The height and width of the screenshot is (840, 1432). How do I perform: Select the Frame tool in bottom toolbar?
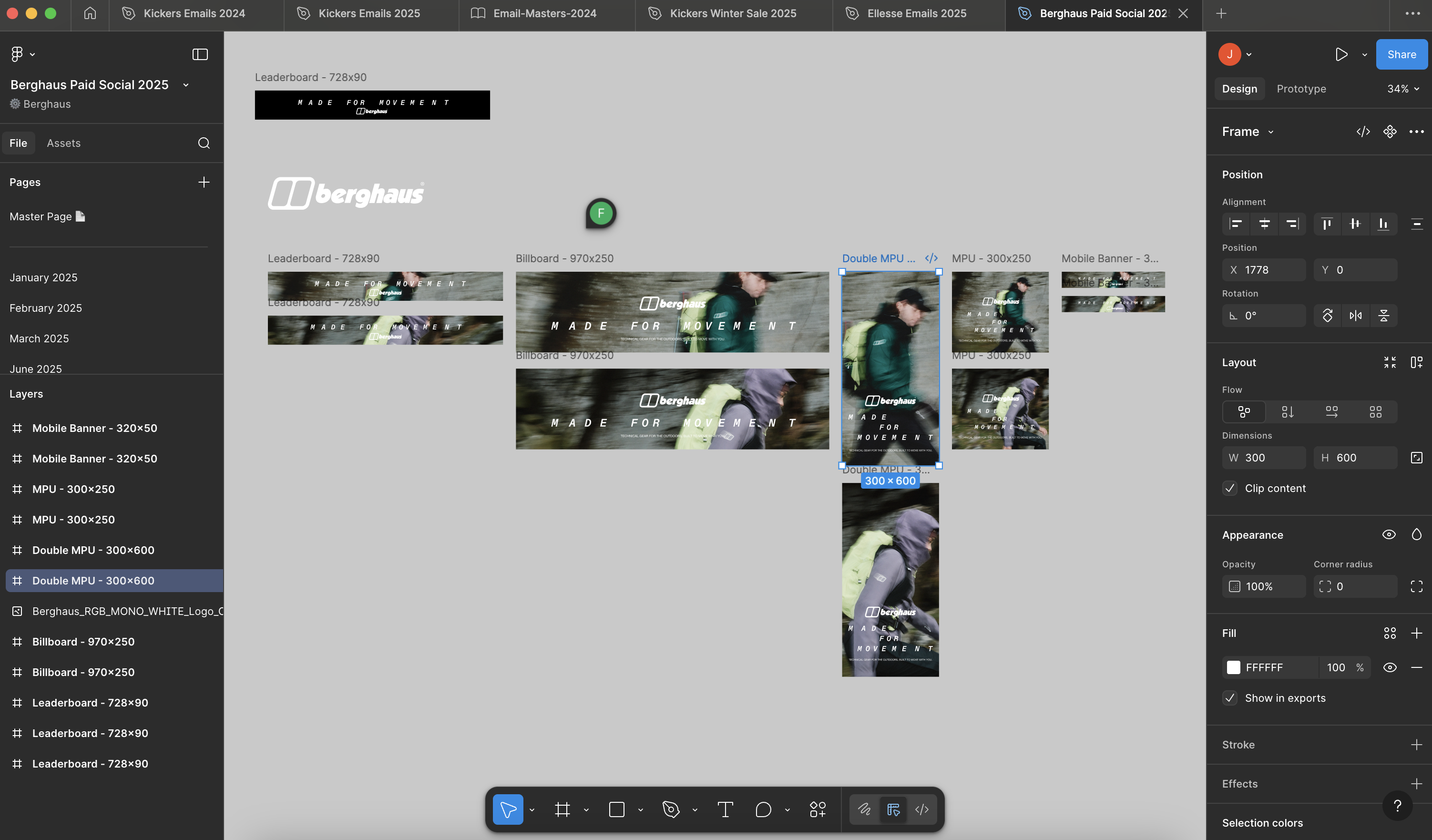(x=562, y=809)
